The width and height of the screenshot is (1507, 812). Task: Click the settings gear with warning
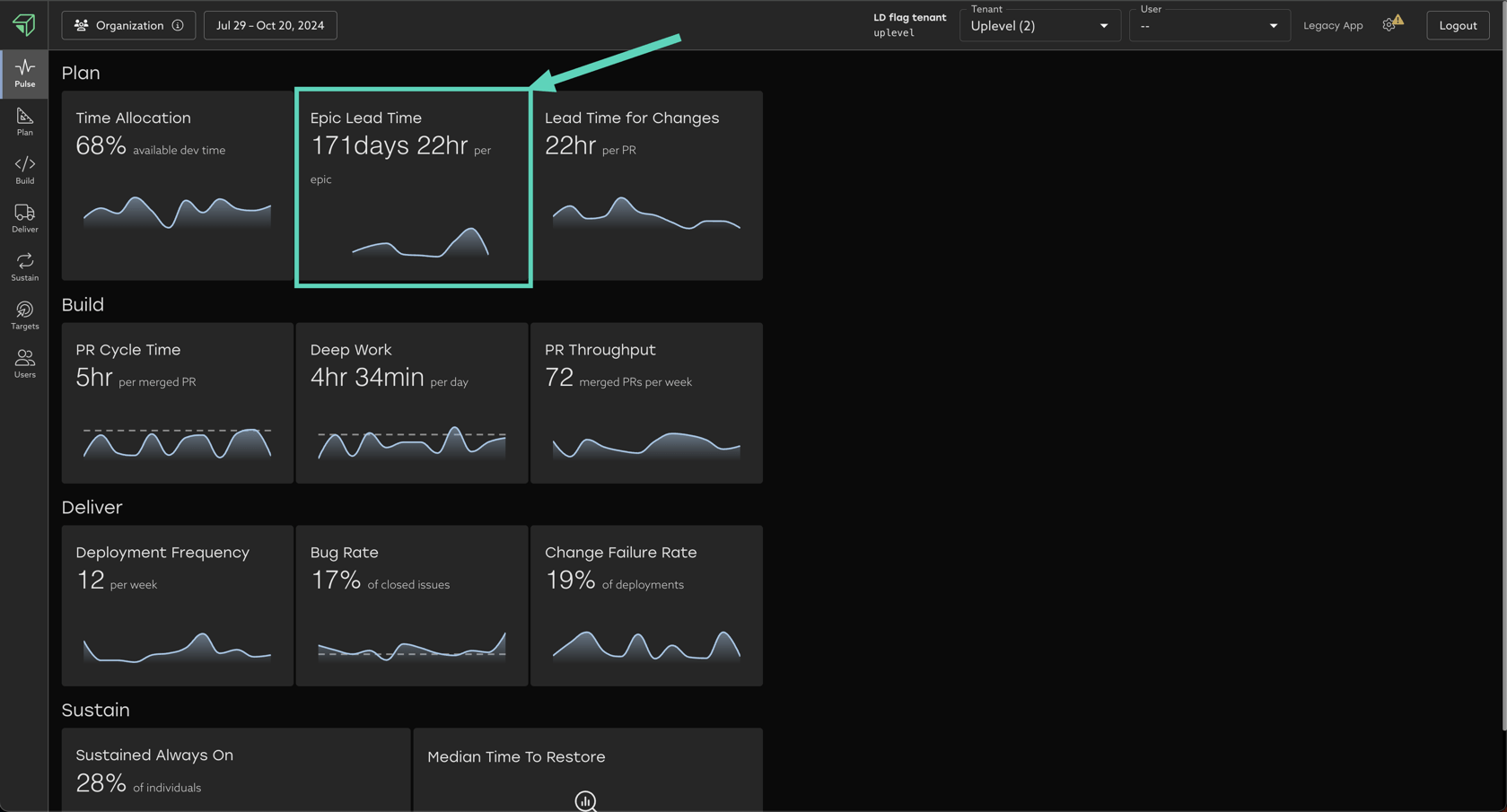coord(1390,25)
